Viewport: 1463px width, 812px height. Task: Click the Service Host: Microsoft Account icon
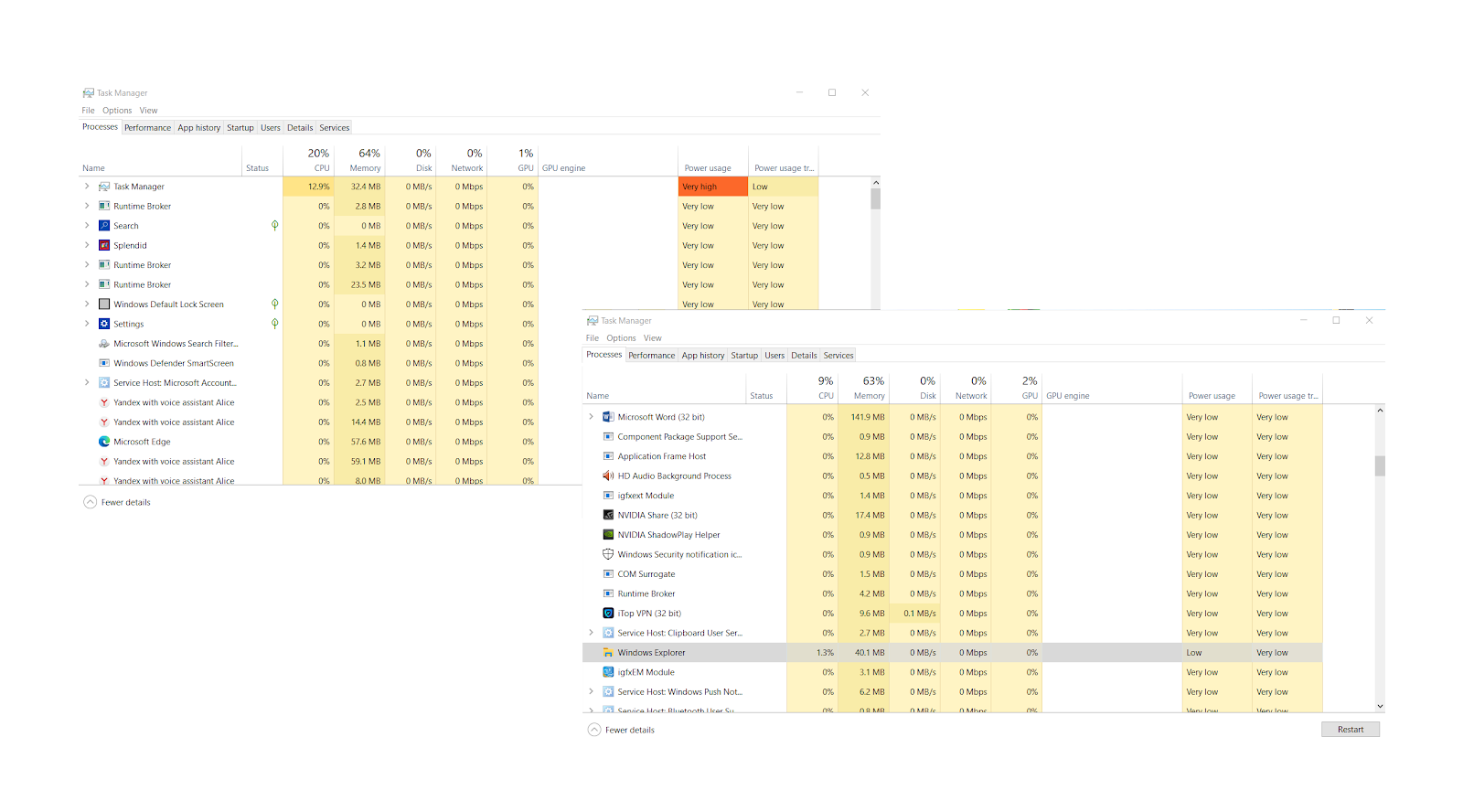[x=104, y=383]
